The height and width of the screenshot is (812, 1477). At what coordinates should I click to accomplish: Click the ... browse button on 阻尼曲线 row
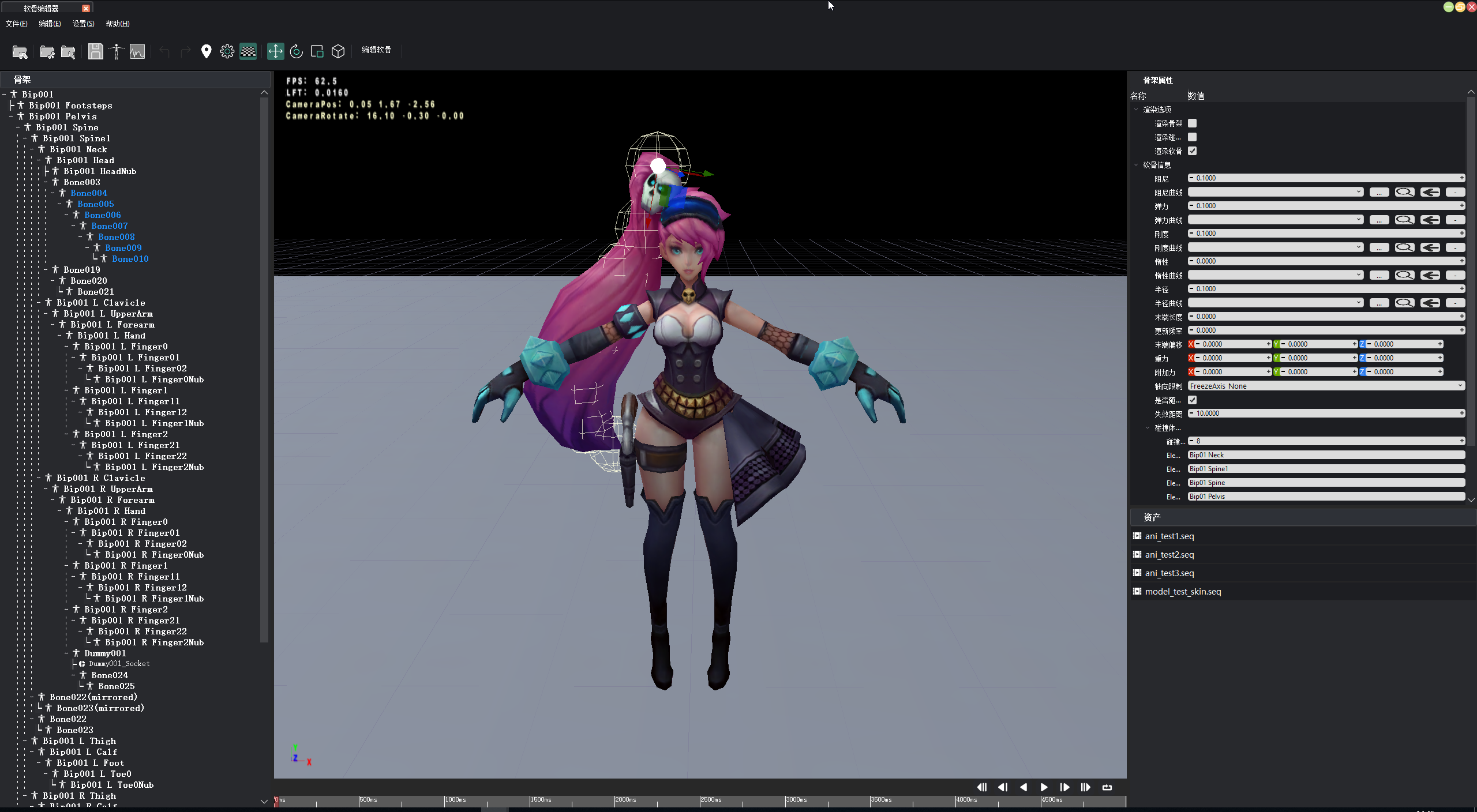coord(1379,192)
